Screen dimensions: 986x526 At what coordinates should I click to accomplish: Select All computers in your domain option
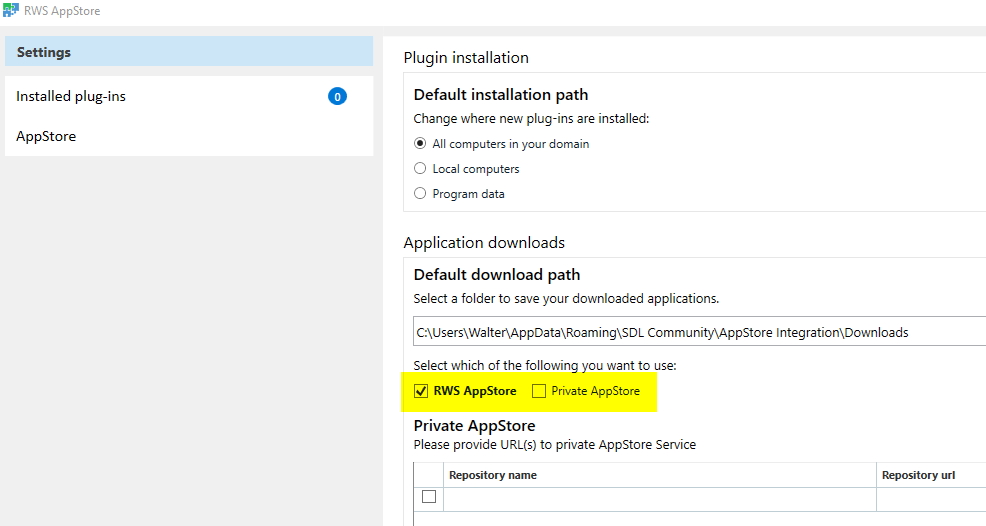[420, 143]
